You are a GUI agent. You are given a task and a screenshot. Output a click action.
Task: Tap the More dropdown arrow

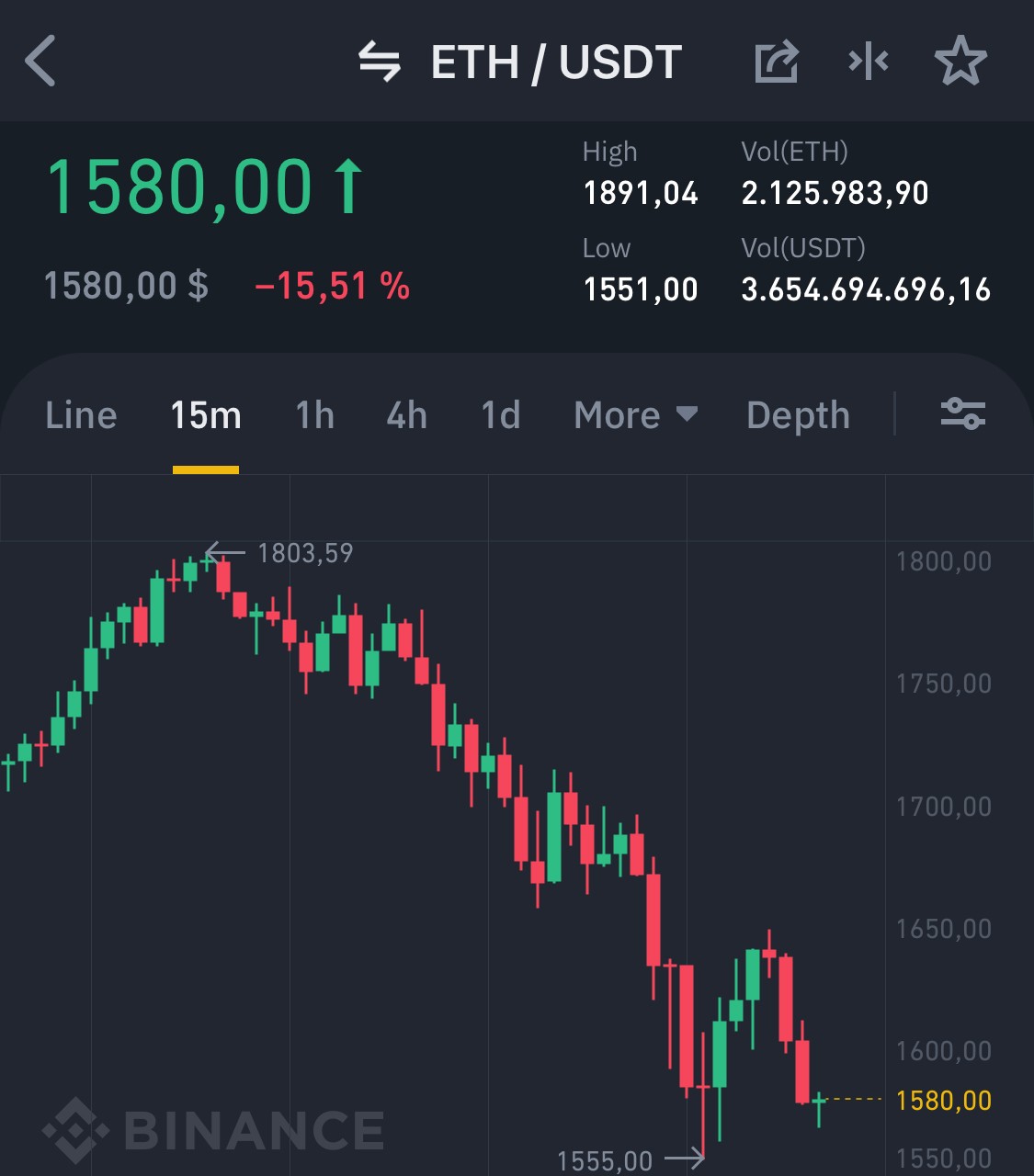pos(687,414)
